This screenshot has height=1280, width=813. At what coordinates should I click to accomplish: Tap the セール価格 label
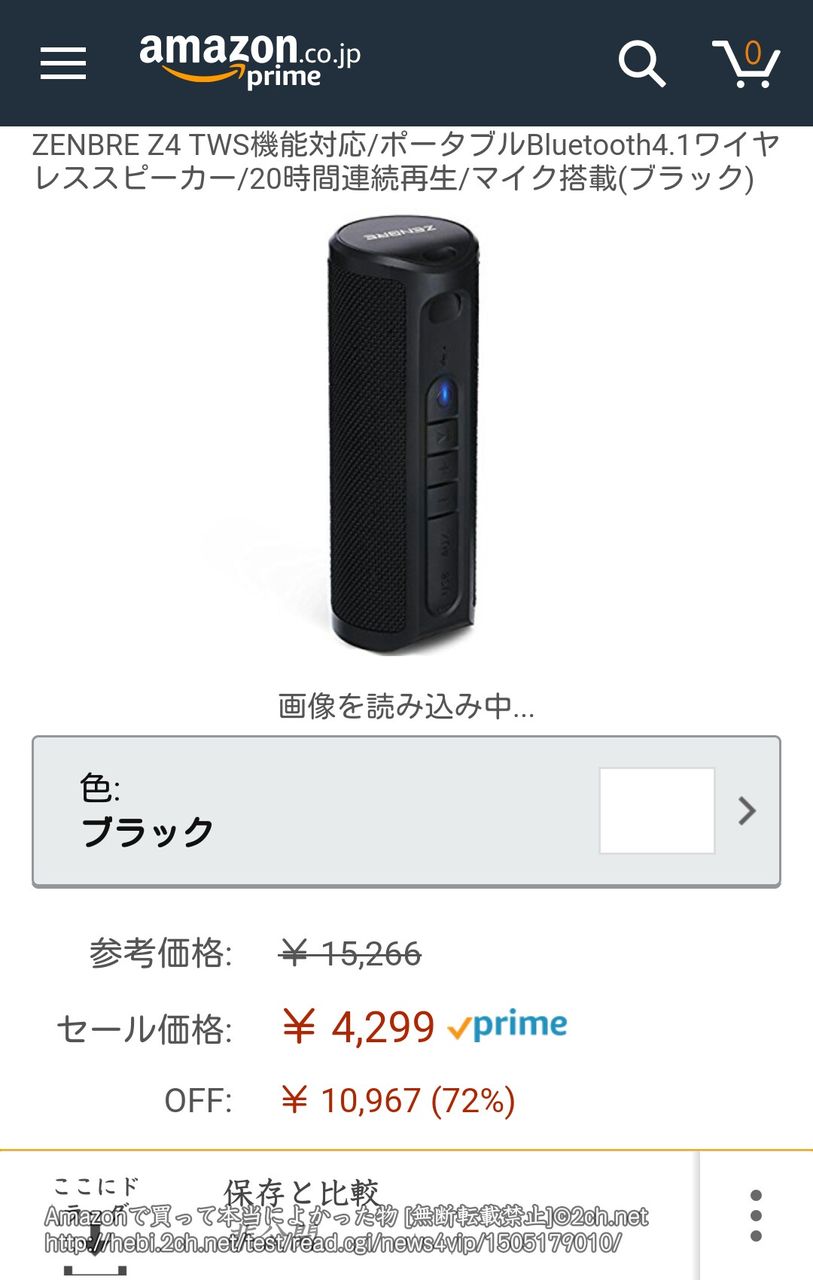[x=144, y=1029]
